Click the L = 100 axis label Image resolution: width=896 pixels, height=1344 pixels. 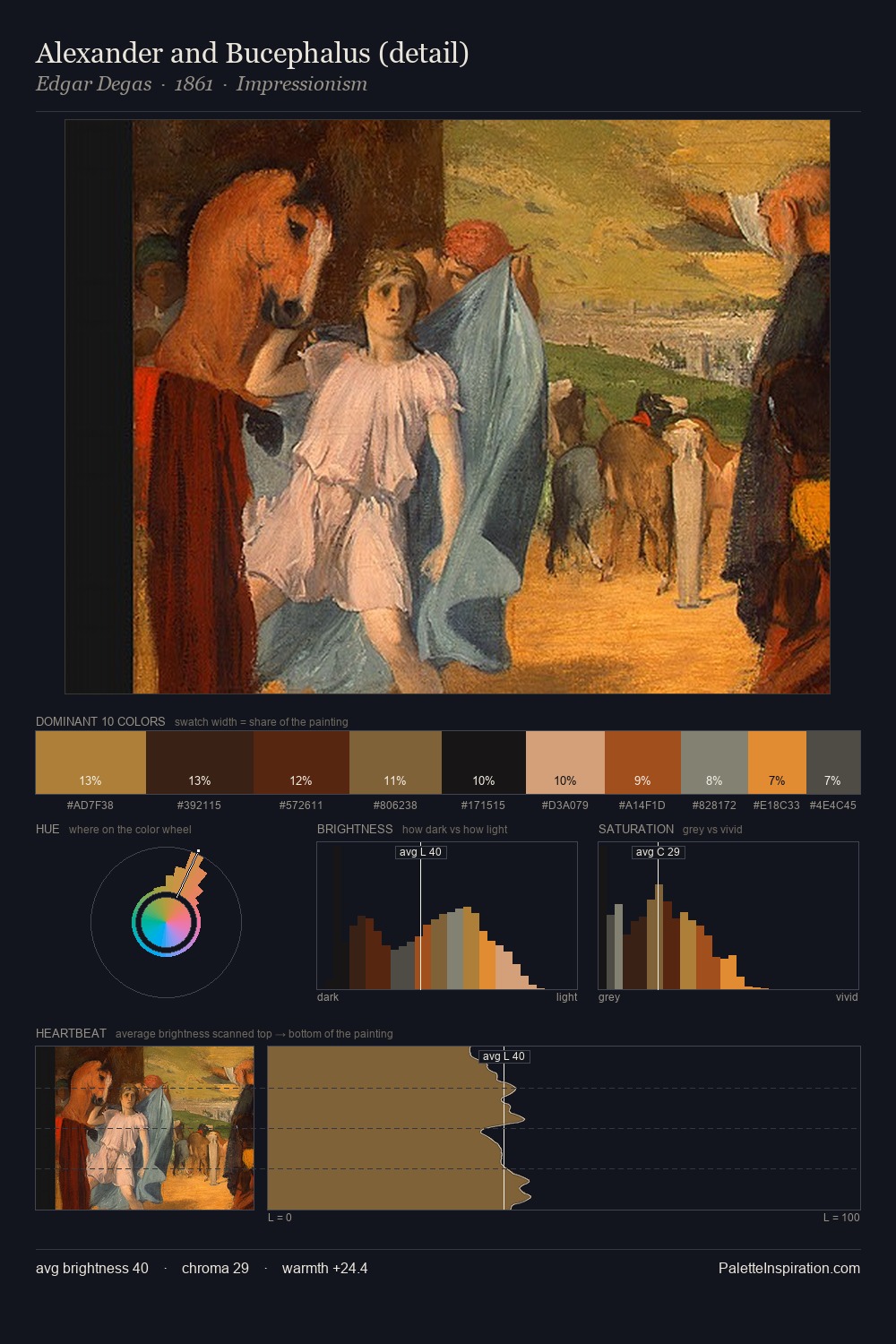(x=841, y=1218)
